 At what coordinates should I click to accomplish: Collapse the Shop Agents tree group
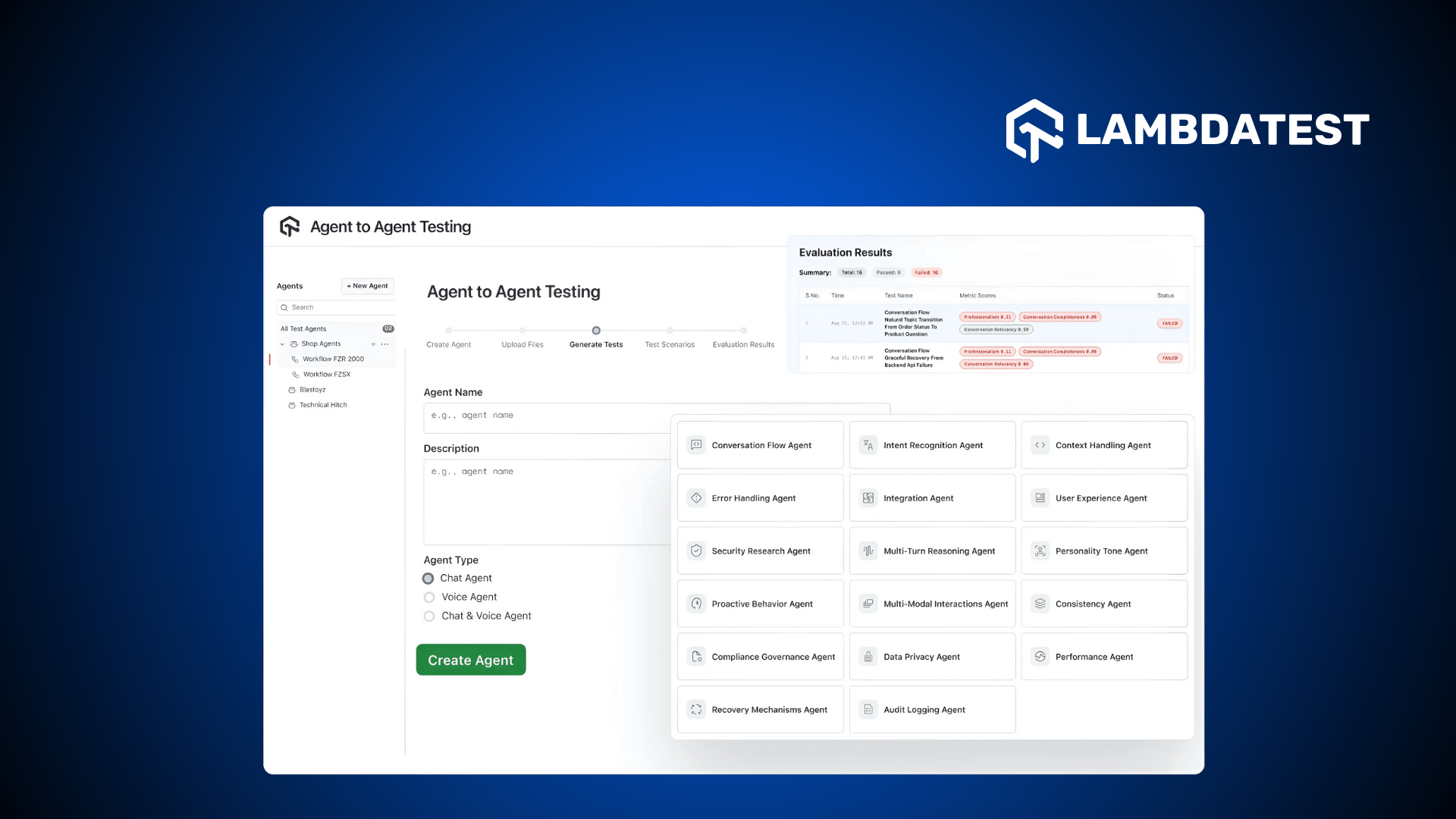click(x=283, y=344)
